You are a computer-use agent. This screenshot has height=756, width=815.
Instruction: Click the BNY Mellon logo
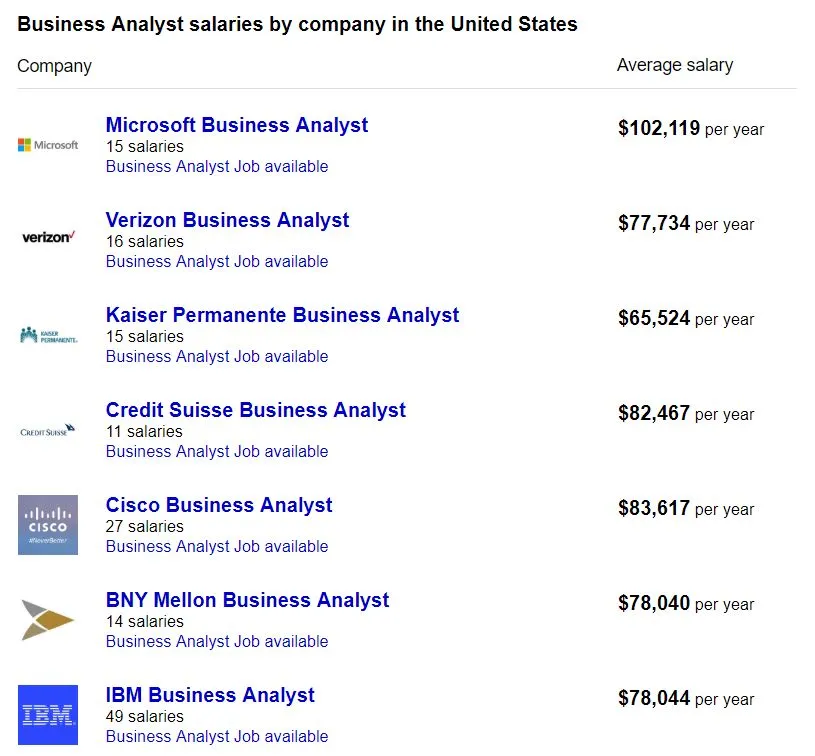[x=48, y=620]
